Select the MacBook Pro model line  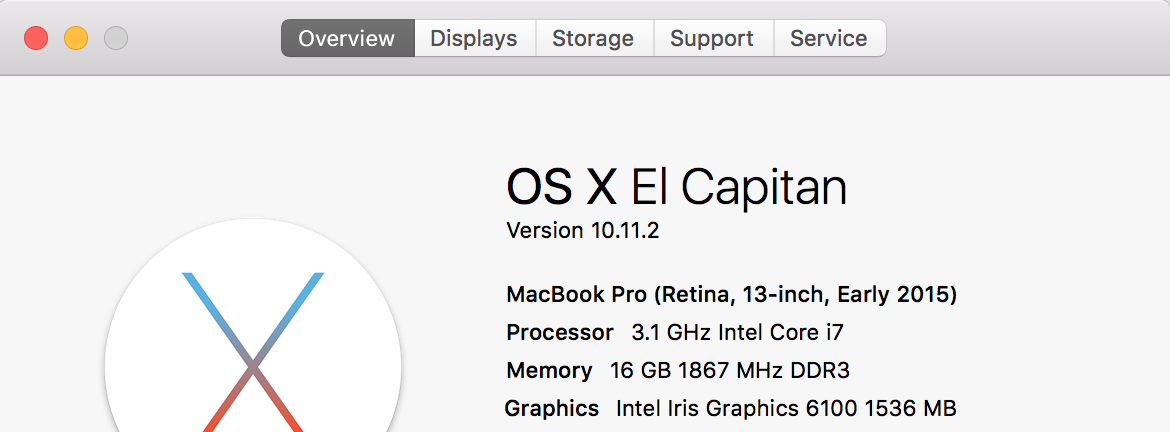click(x=732, y=295)
